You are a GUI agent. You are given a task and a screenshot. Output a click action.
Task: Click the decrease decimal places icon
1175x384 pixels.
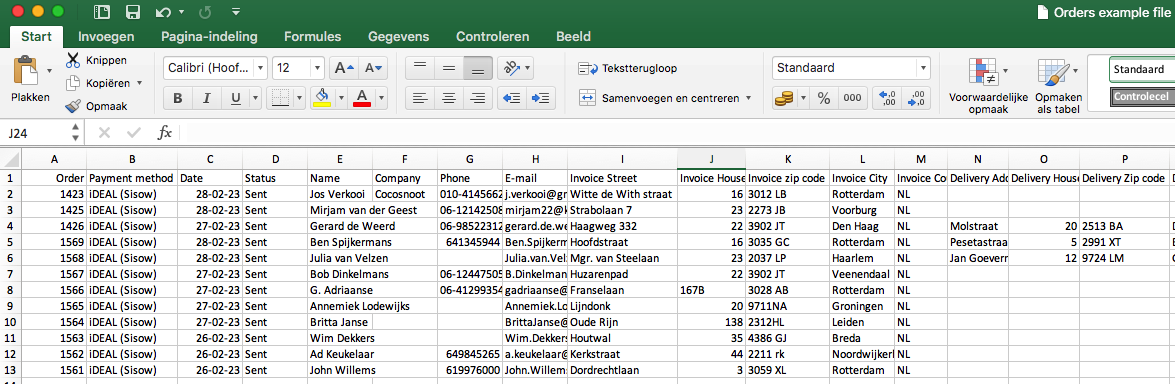click(917, 98)
